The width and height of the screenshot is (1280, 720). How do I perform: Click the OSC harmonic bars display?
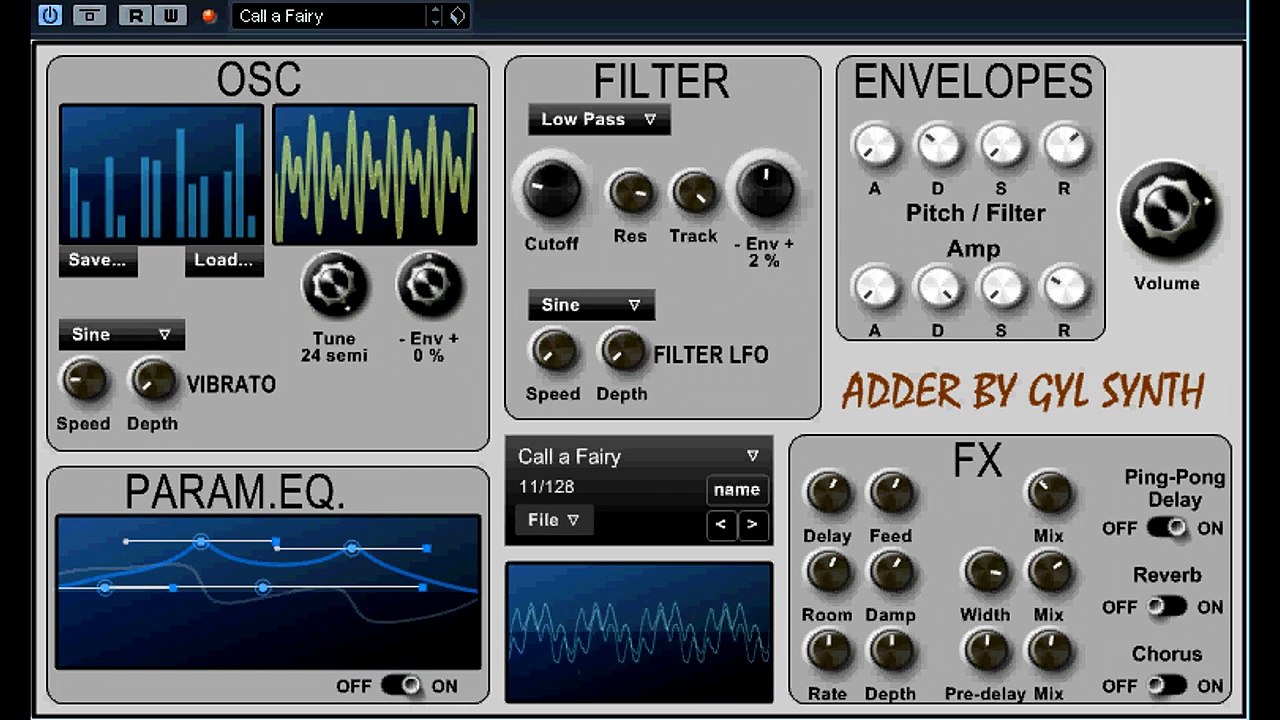point(161,174)
